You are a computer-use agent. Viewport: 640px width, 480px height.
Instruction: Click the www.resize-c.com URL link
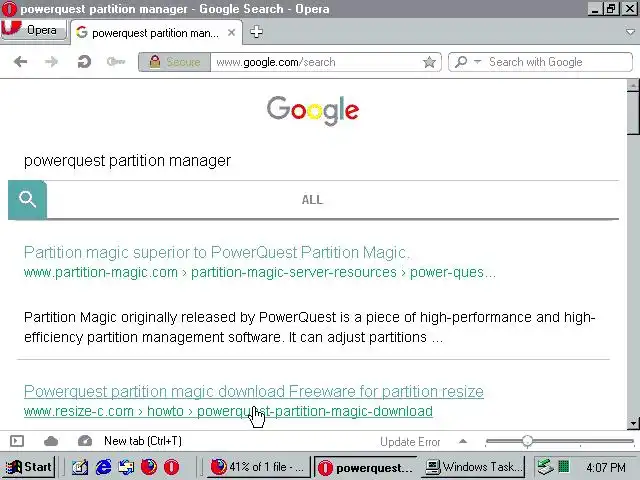pos(228,411)
